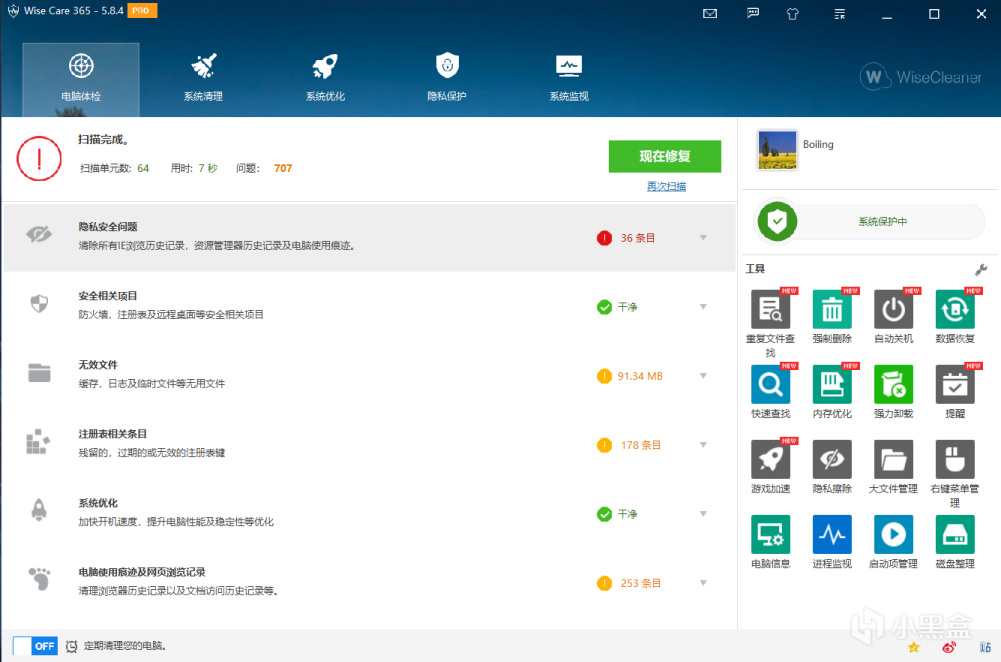Image resolution: width=1001 pixels, height=662 pixels.
Task: Select the 无效文件 row title
Action: (x=98, y=365)
